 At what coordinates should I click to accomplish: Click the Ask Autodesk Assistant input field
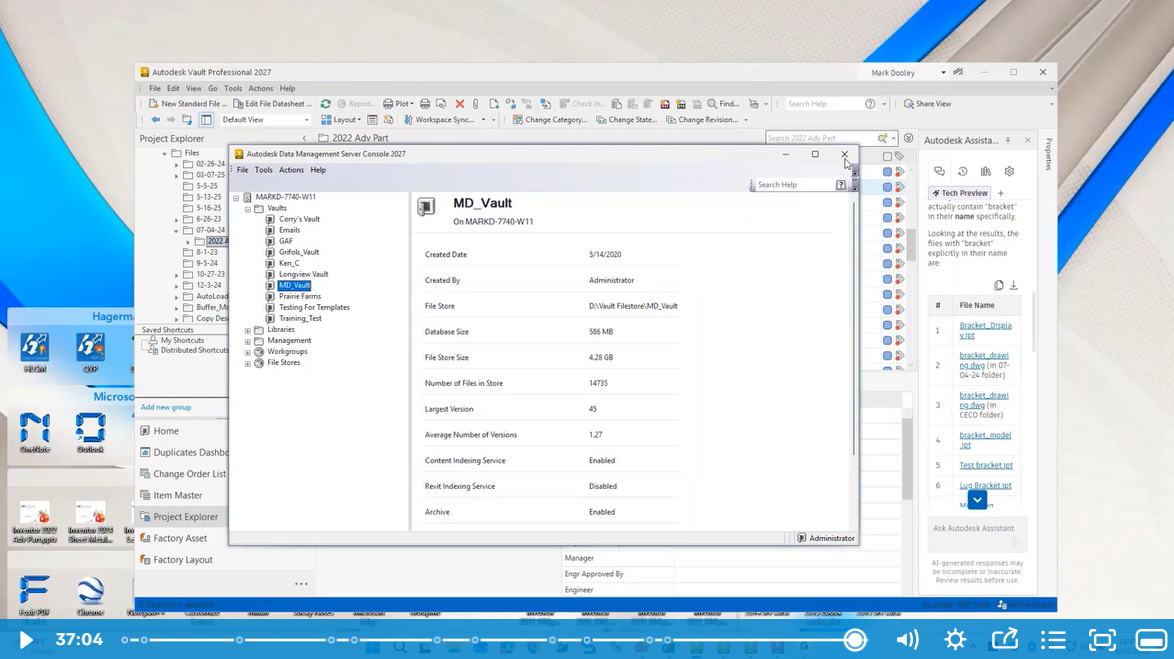[x=977, y=533]
